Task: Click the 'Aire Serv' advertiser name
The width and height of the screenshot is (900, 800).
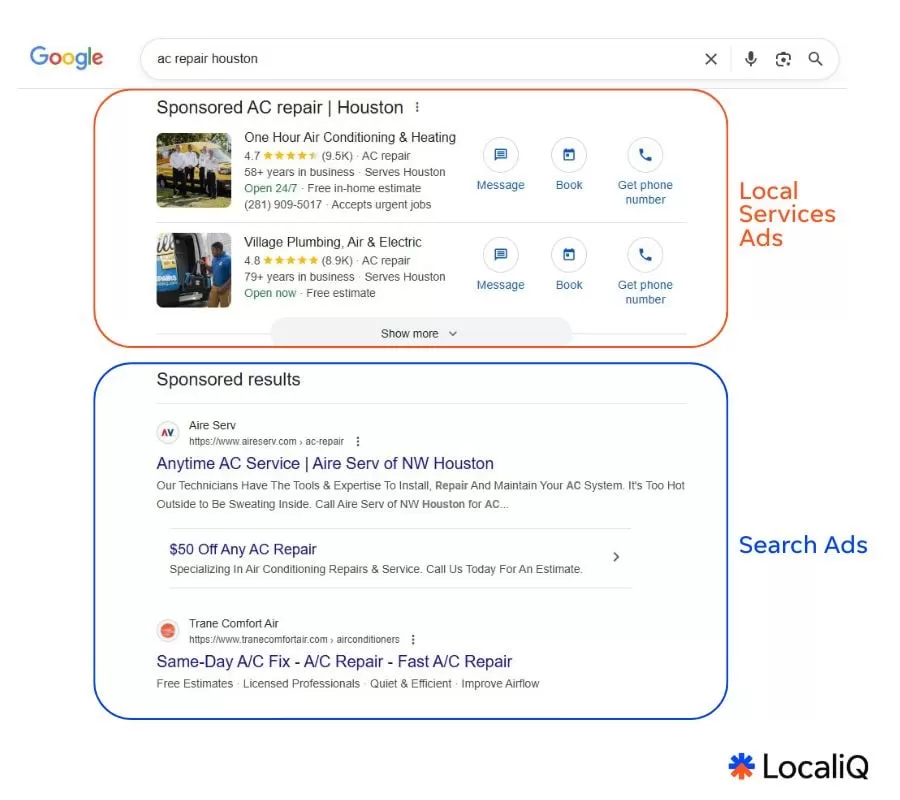Action: point(212,425)
